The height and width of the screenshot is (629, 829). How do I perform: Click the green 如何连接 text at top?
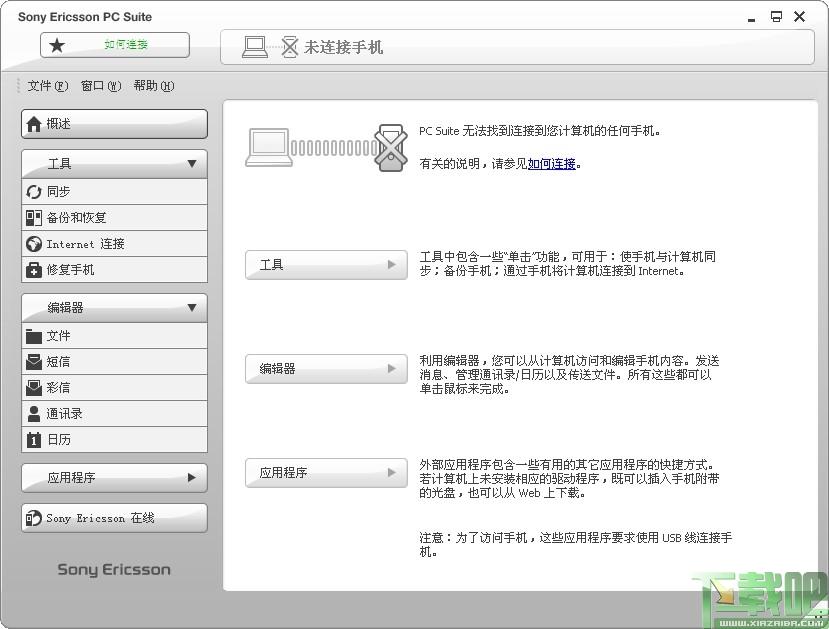click(x=126, y=44)
